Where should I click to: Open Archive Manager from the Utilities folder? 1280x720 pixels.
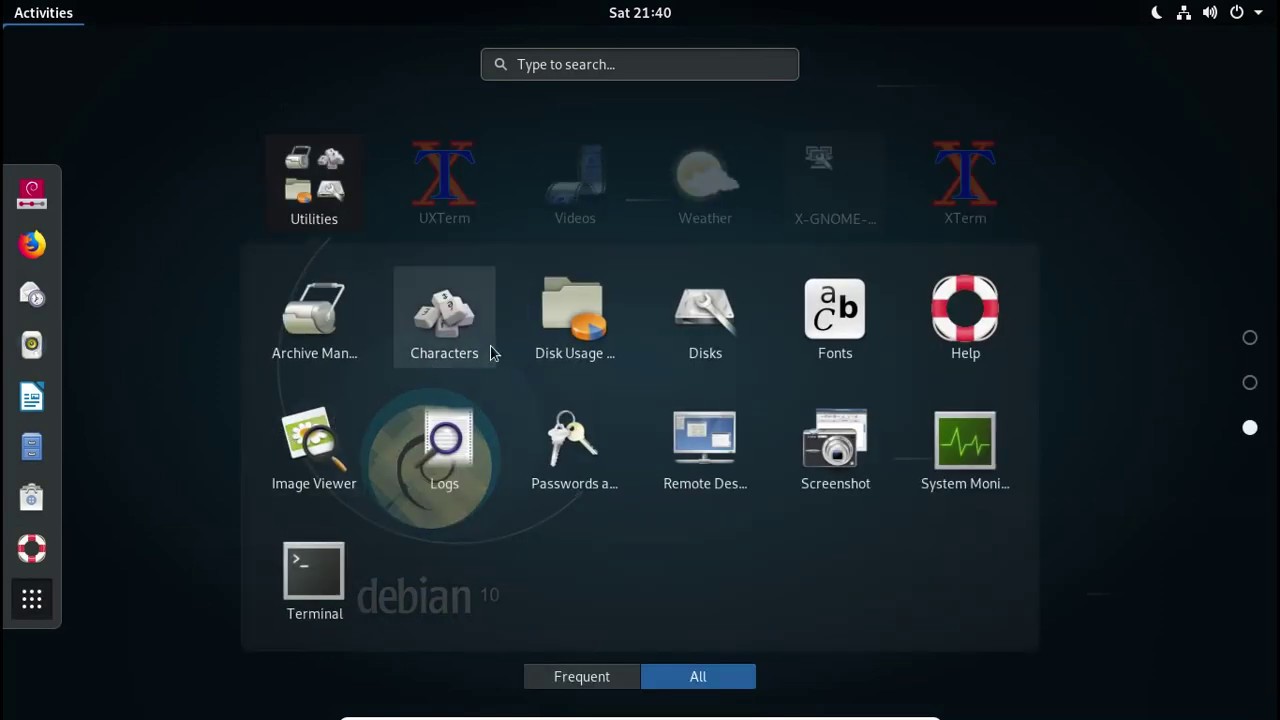click(314, 319)
